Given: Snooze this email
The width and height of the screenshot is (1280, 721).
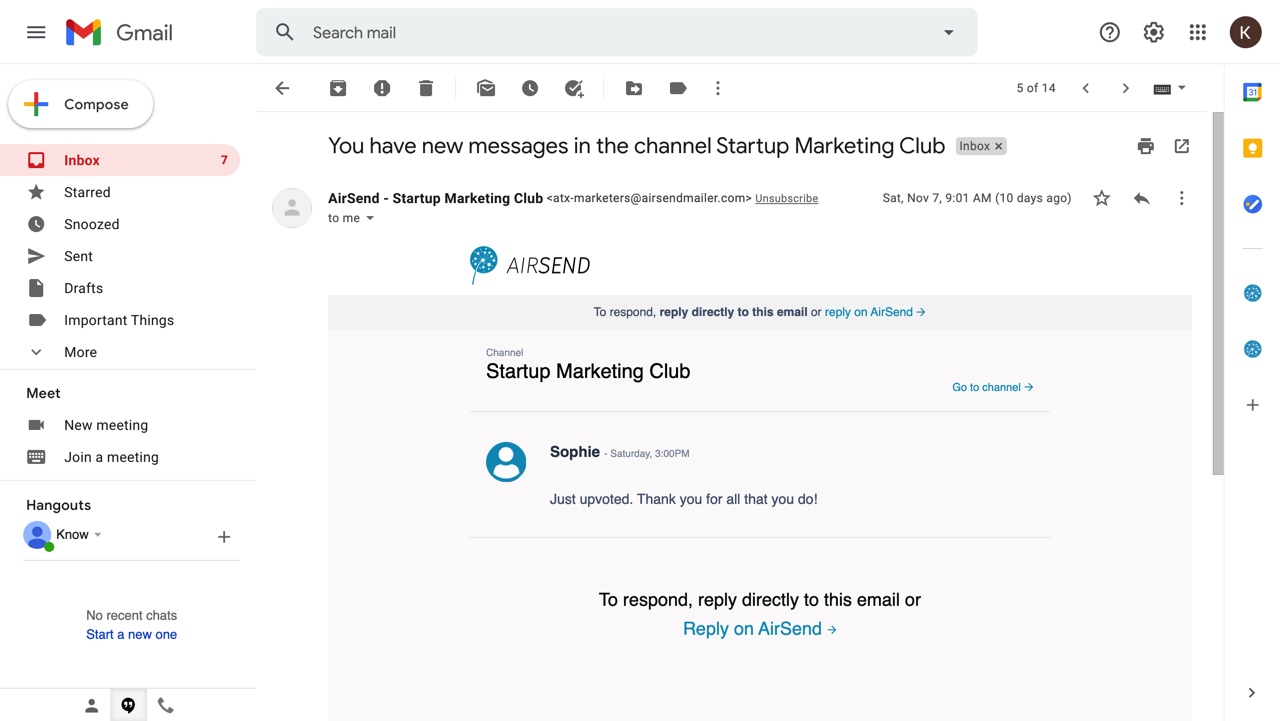Looking at the screenshot, I should (530, 88).
